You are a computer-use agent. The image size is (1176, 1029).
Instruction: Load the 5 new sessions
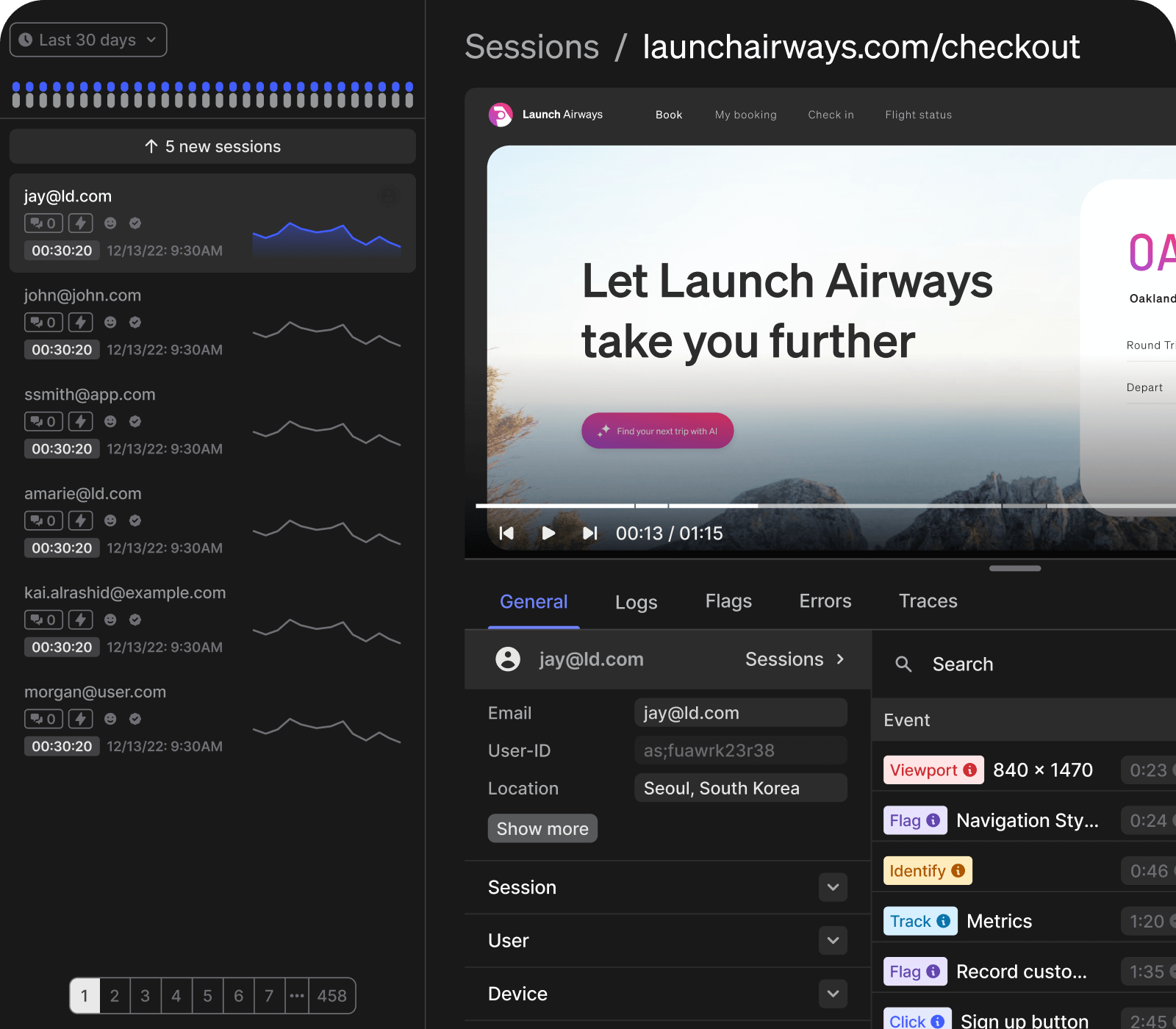point(212,146)
